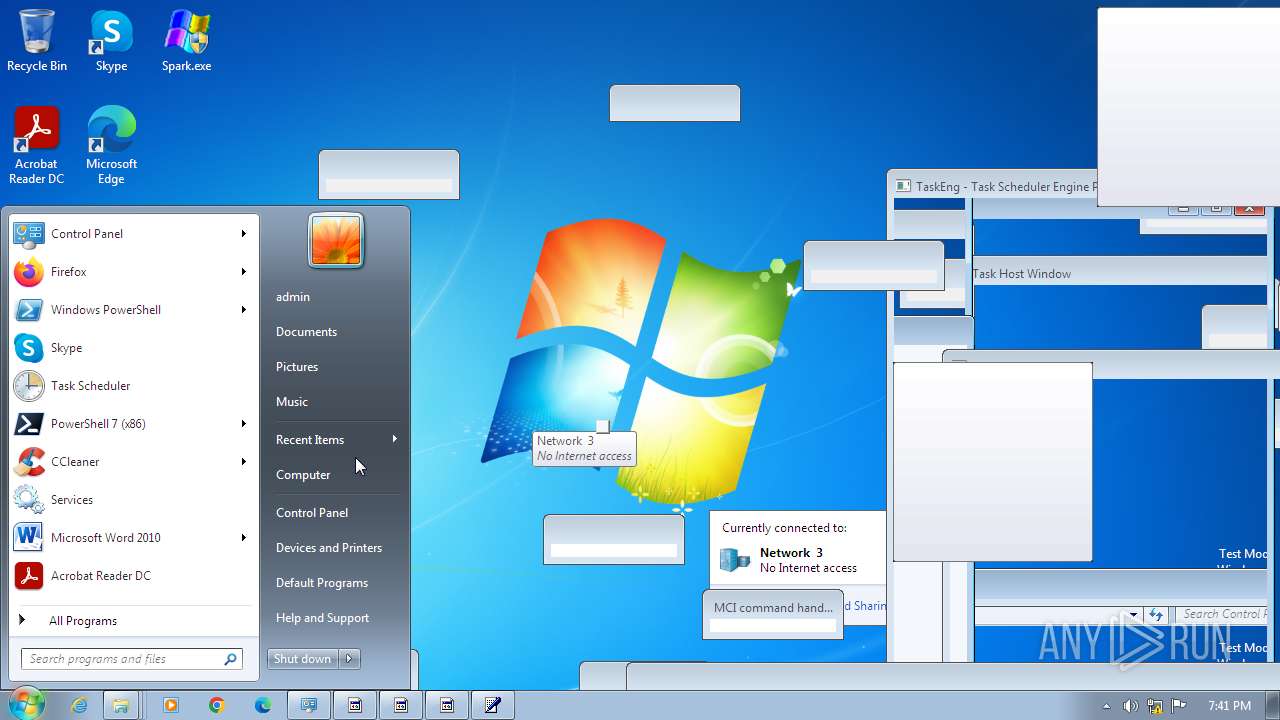Show hidden tray icons arrow
Screen dimensions: 1280x720
point(1106,706)
